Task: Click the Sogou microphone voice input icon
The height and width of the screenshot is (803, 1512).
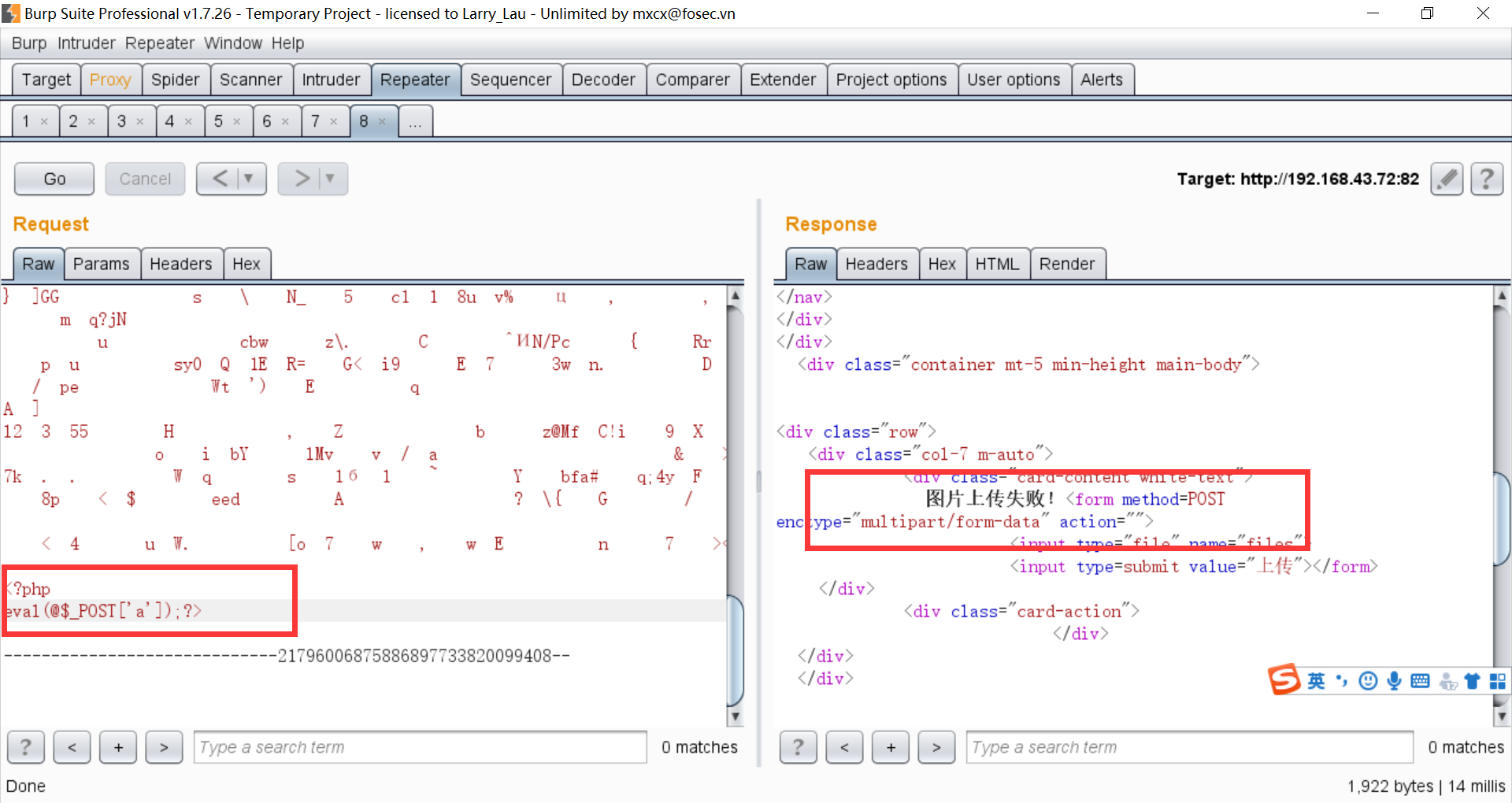Action: click(1395, 681)
